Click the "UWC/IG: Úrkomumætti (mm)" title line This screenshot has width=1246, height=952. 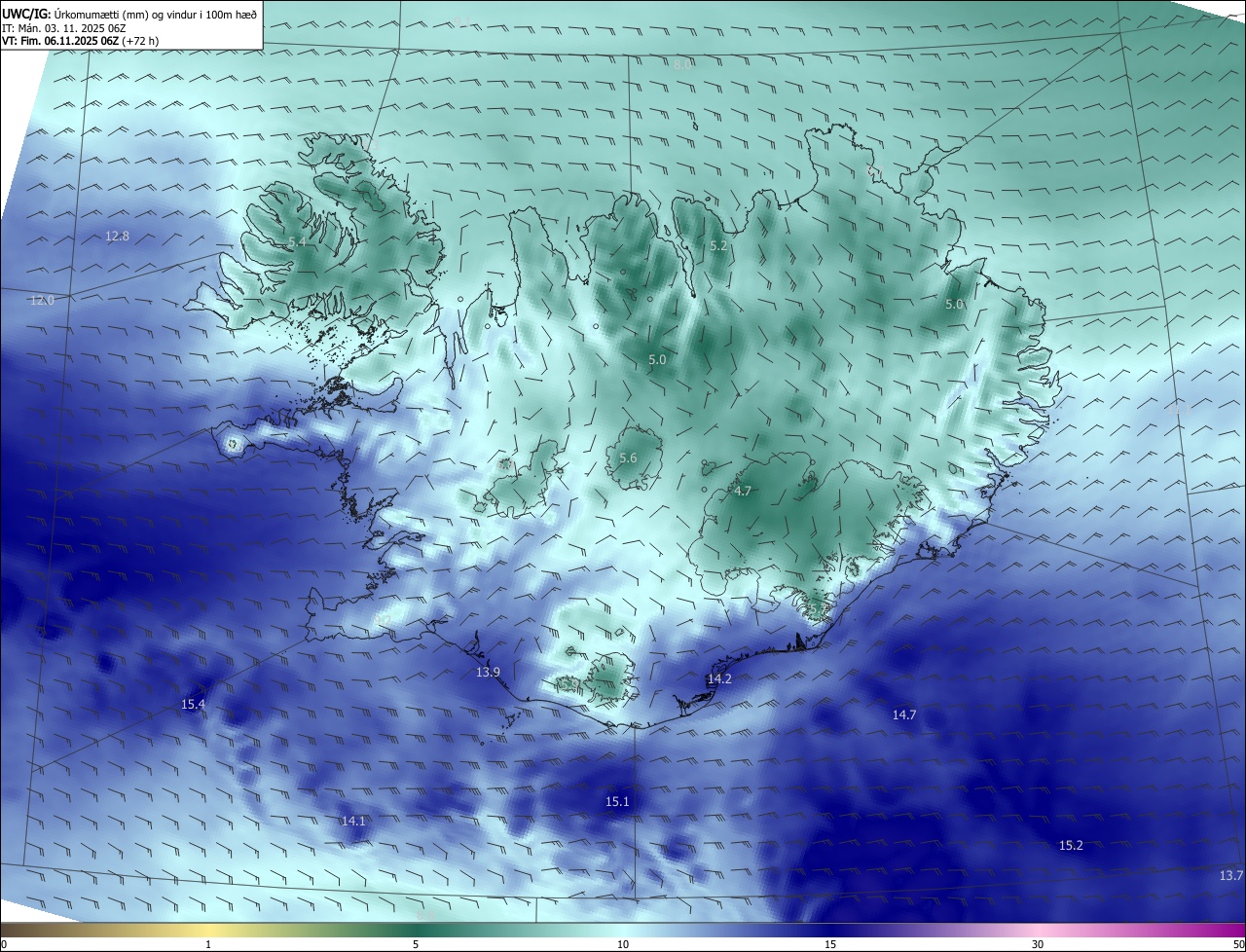click(x=129, y=13)
